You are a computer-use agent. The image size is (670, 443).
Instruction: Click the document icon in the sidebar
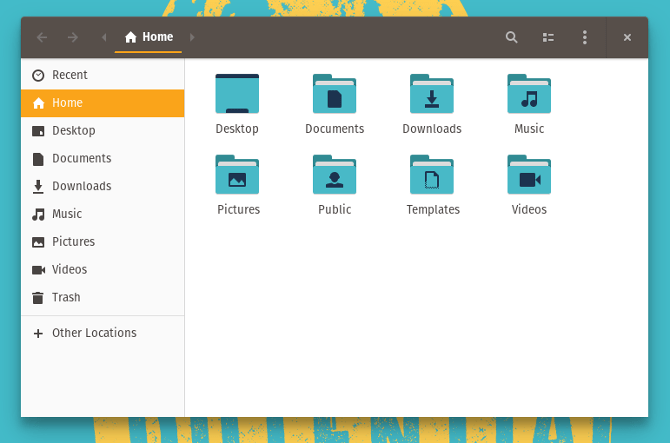click(38, 159)
